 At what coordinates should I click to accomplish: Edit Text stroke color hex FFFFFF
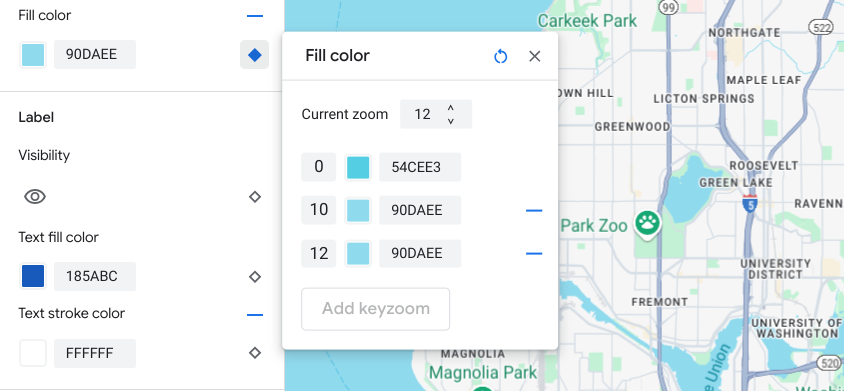tap(95, 353)
